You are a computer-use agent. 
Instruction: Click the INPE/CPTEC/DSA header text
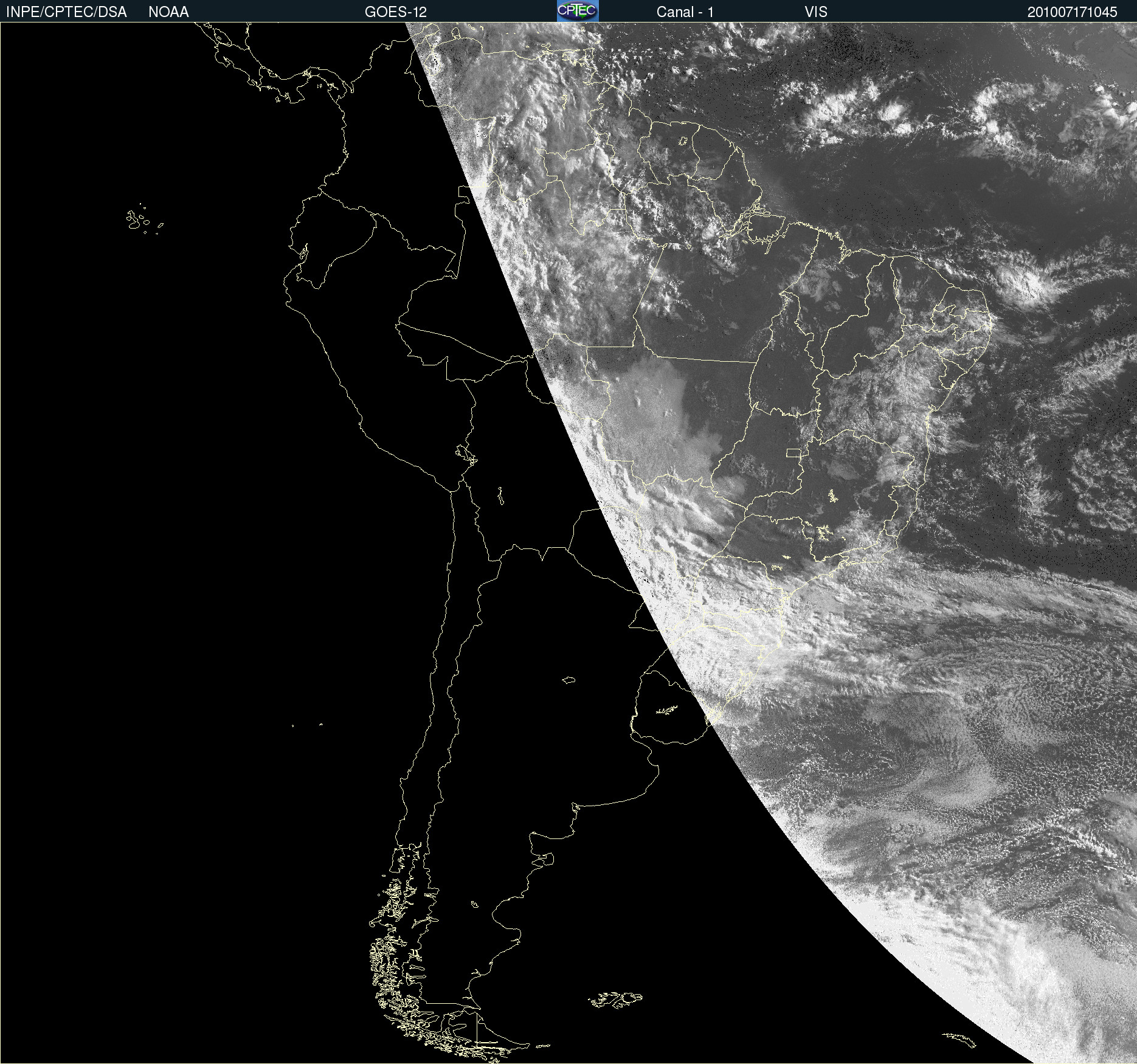point(66,12)
